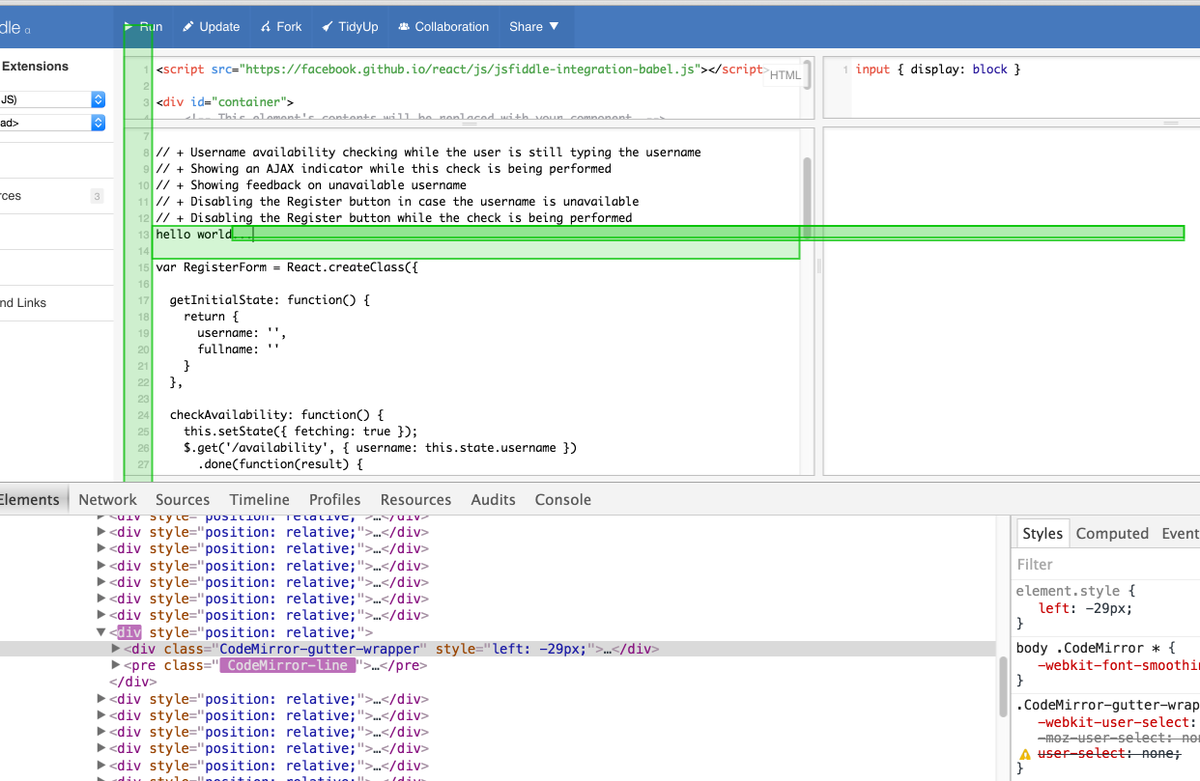Click the Update pencil icon

coord(188,27)
